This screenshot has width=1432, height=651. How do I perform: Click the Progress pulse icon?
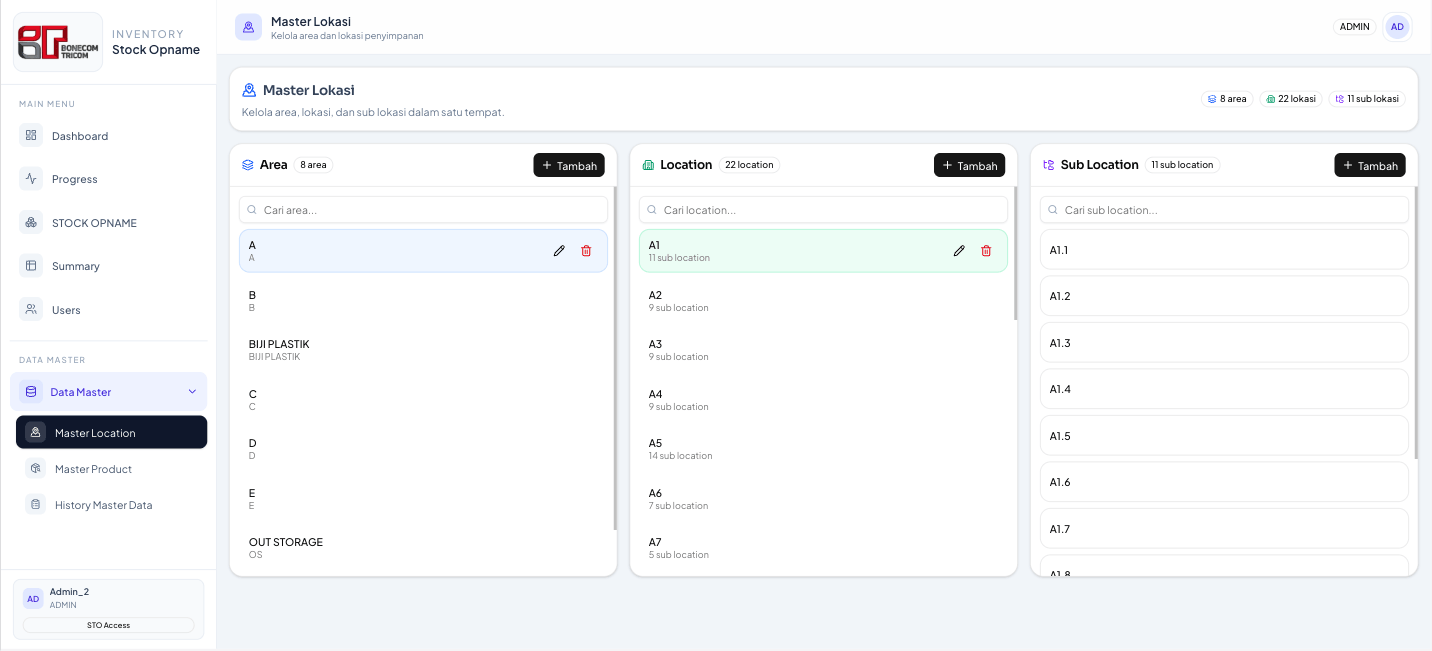31,179
